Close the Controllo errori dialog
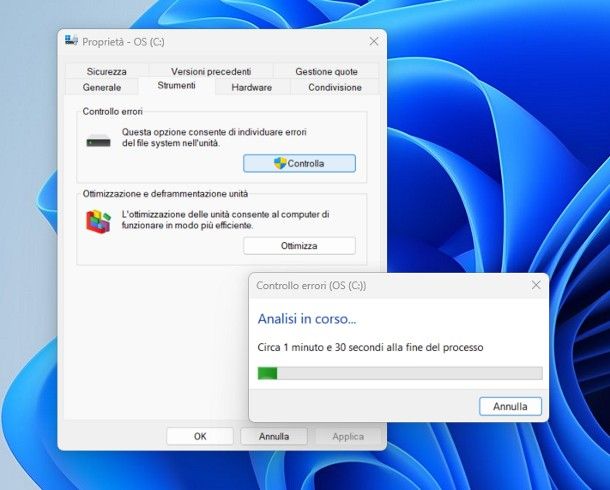Screen dimensions: 610x490 (536, 285)
